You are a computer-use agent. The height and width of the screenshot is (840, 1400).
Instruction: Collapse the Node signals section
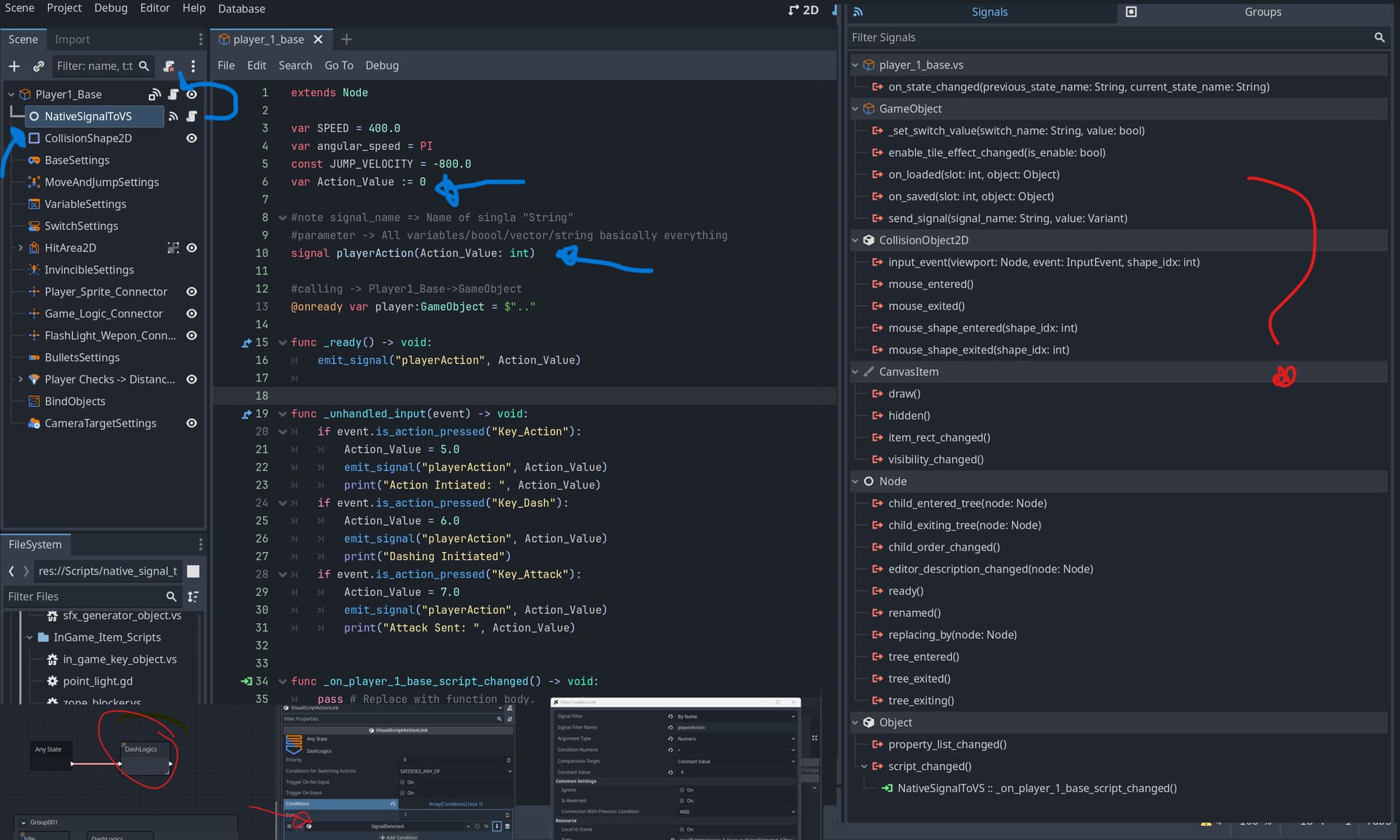coord(855,481)
